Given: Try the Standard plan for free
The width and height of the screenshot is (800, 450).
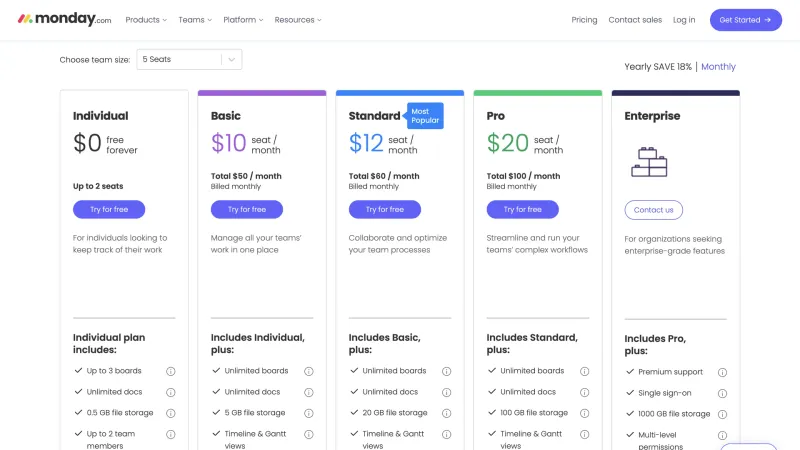Looking at the screenshot, I should (385, 209).
